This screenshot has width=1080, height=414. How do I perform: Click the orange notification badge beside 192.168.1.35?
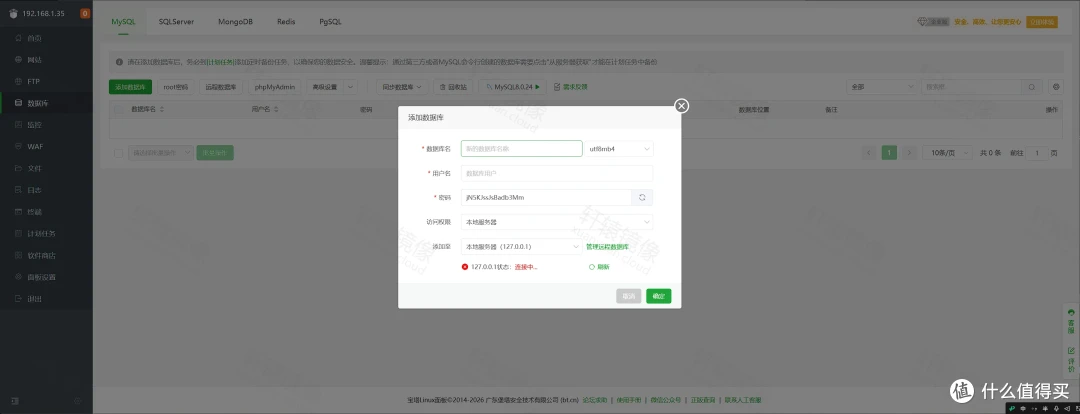point(85,13)
